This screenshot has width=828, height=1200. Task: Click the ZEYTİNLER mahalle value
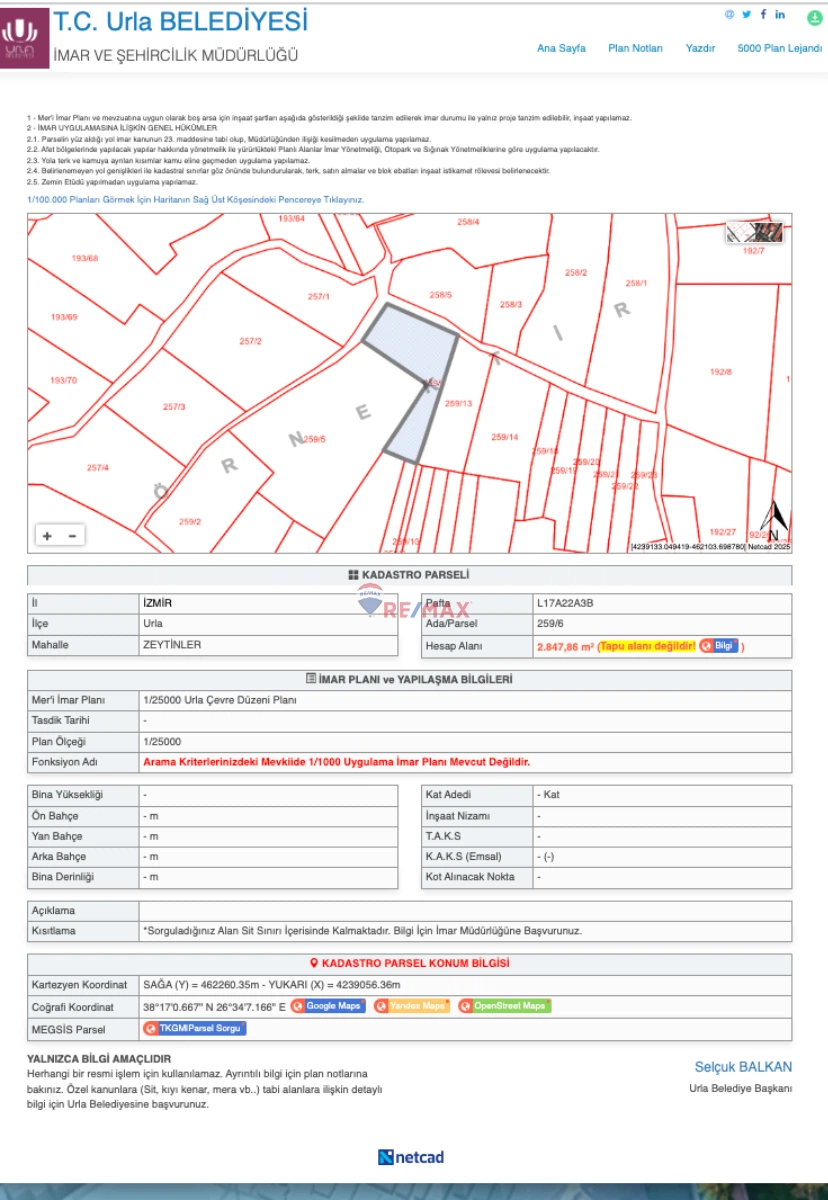[x=172, y=645]
